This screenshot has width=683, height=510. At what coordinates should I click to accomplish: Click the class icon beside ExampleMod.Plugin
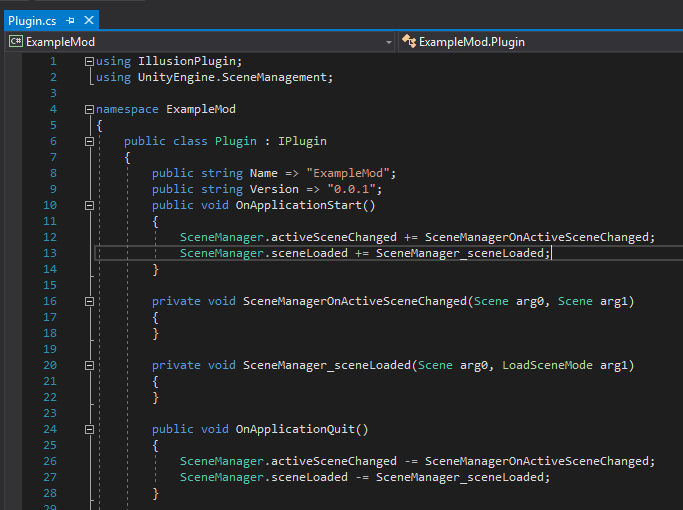[x=409, y=41]
